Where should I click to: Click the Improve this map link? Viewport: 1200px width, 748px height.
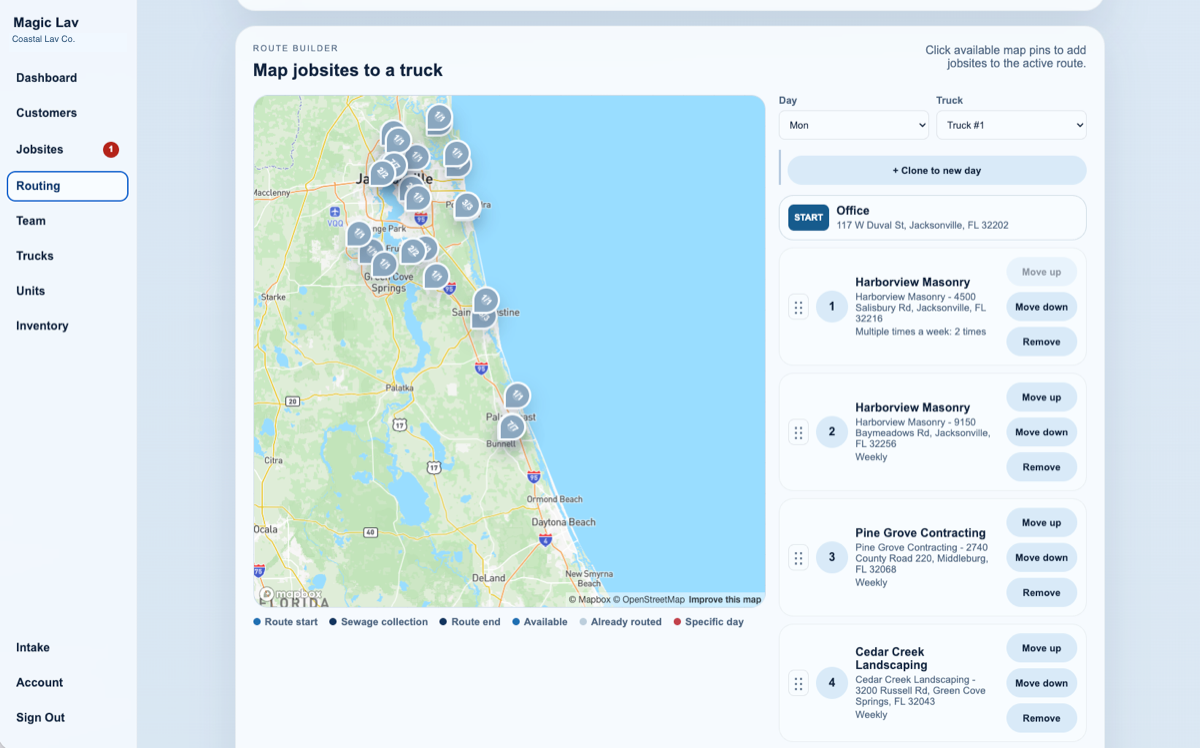[725, 600]
